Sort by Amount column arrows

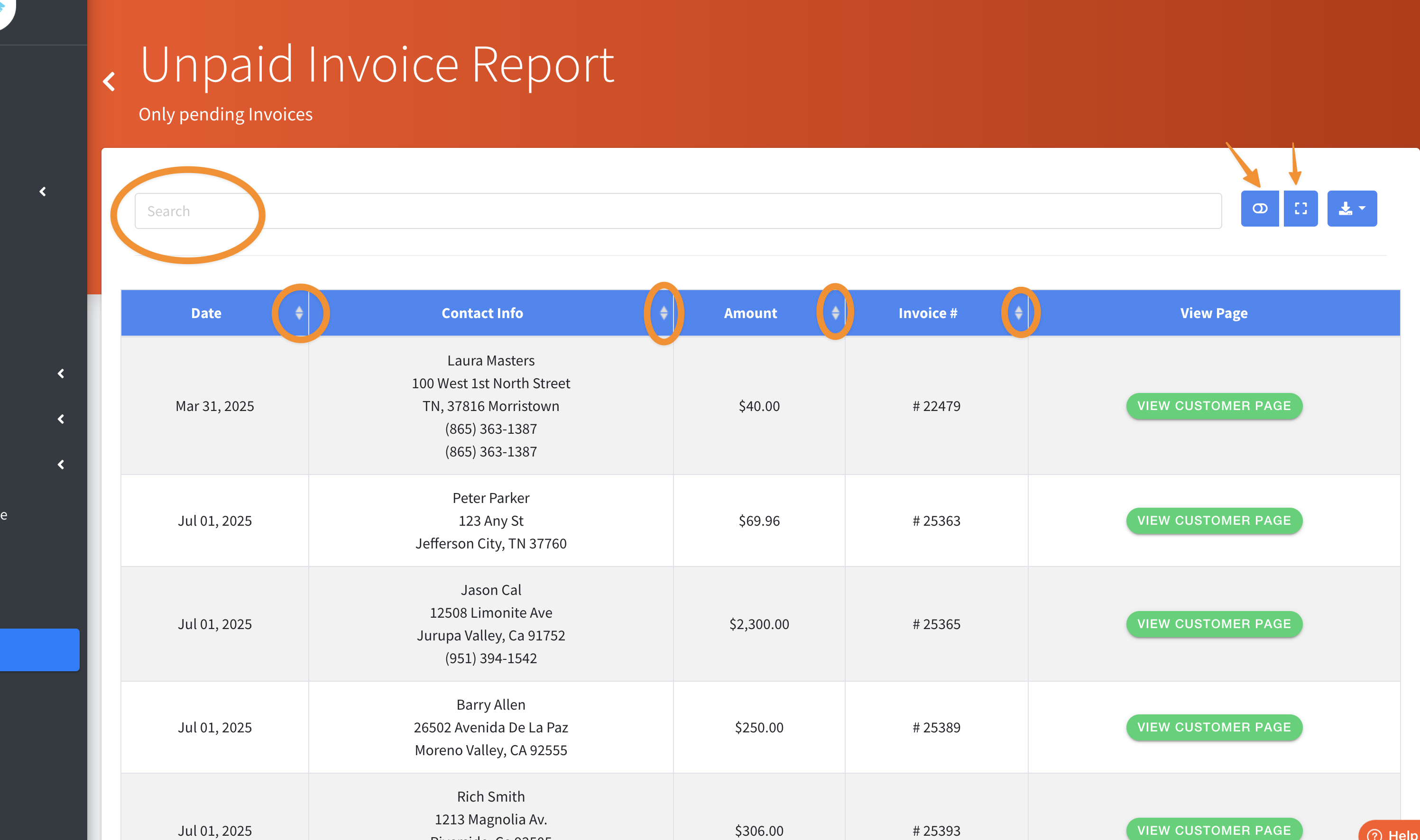[x=835, y=313]
